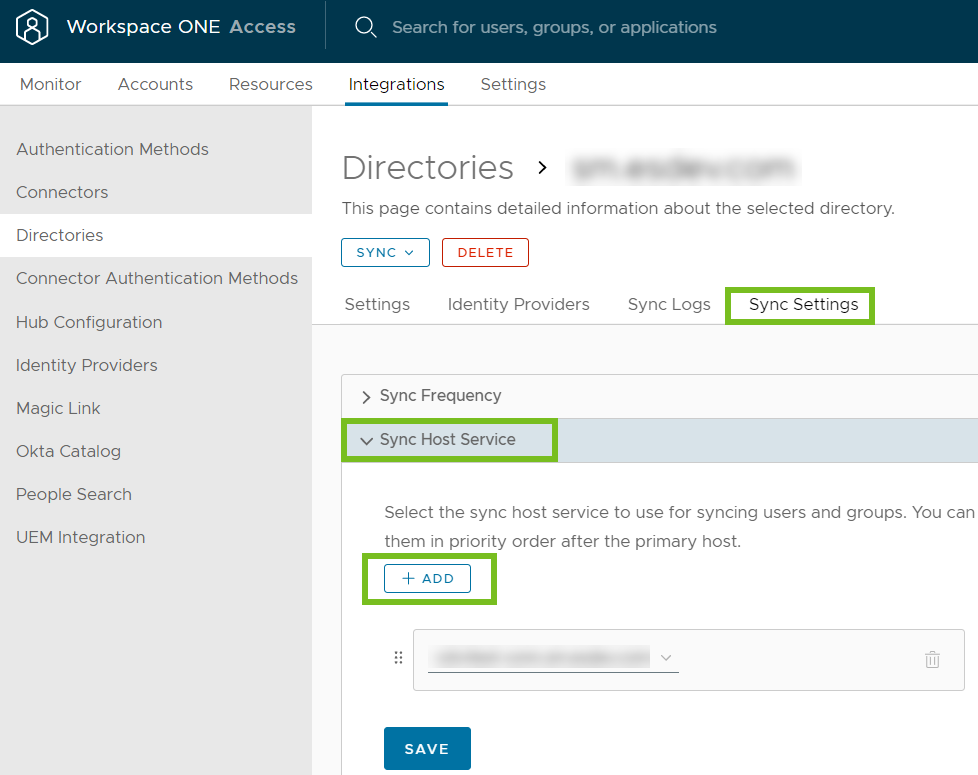Click the DELETE button
This screenshot has height=775, width=978.
tap(485, 253)
